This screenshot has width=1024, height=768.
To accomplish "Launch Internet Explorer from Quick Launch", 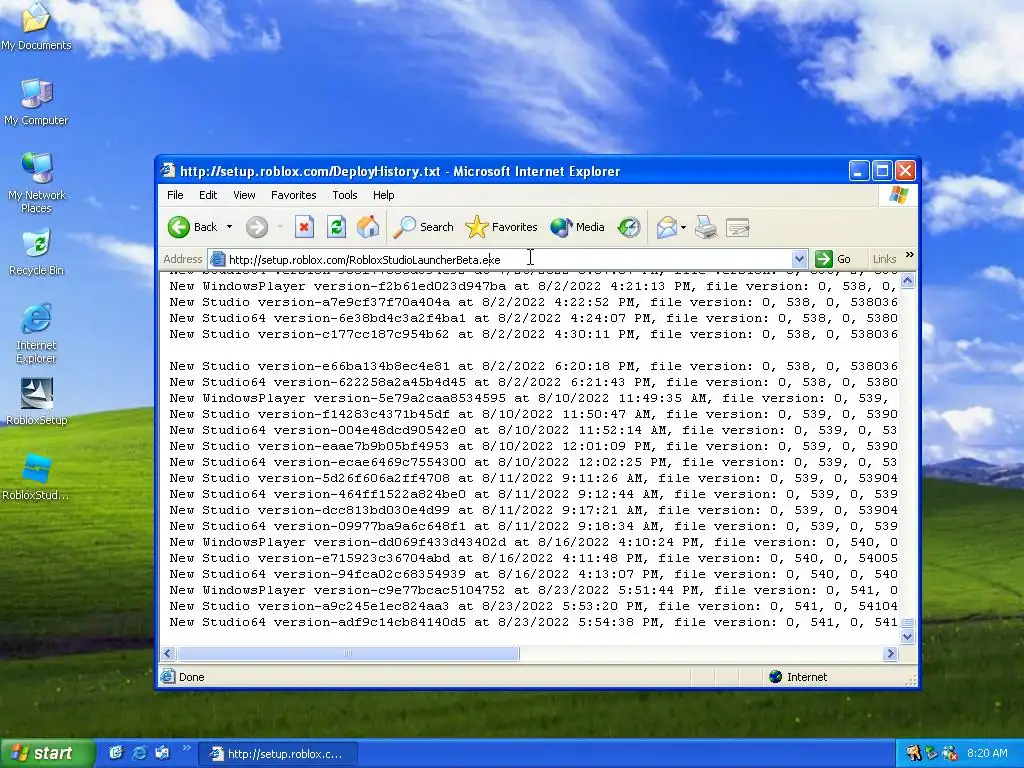I will 139,753.
